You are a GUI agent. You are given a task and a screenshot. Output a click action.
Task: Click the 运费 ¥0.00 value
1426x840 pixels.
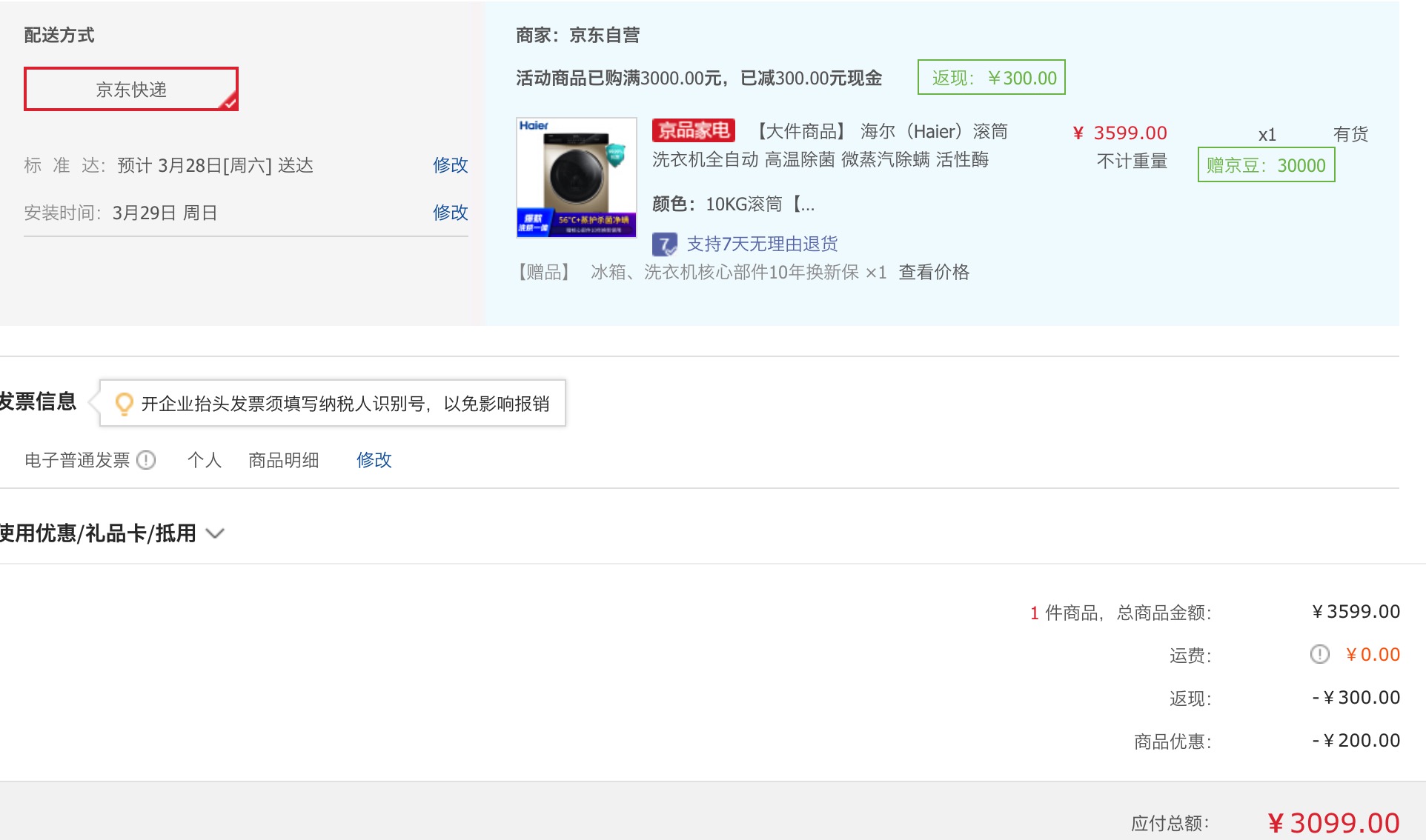pos(1373,655)
